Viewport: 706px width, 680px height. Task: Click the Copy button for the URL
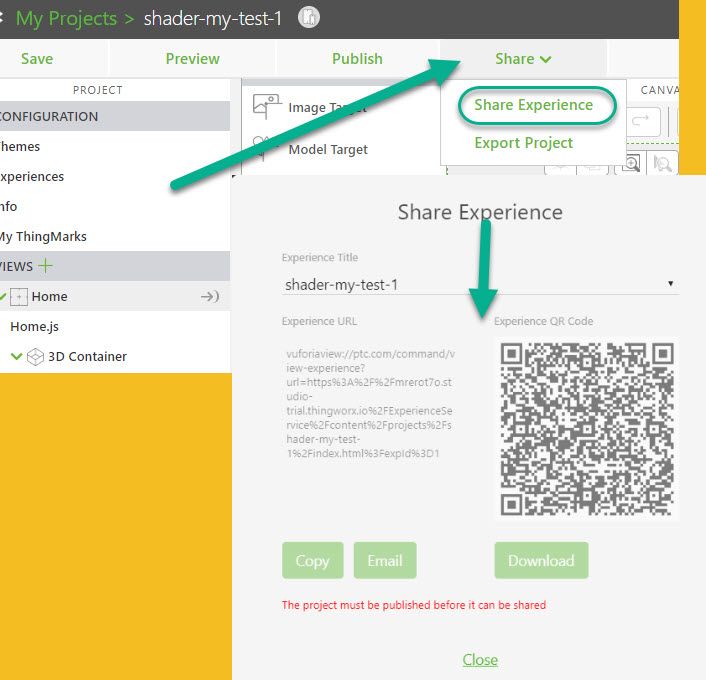click(312, 560)
